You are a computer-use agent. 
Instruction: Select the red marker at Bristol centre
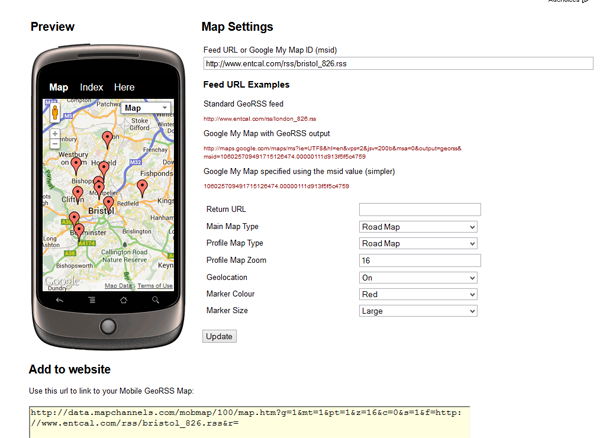pos(109,205)
